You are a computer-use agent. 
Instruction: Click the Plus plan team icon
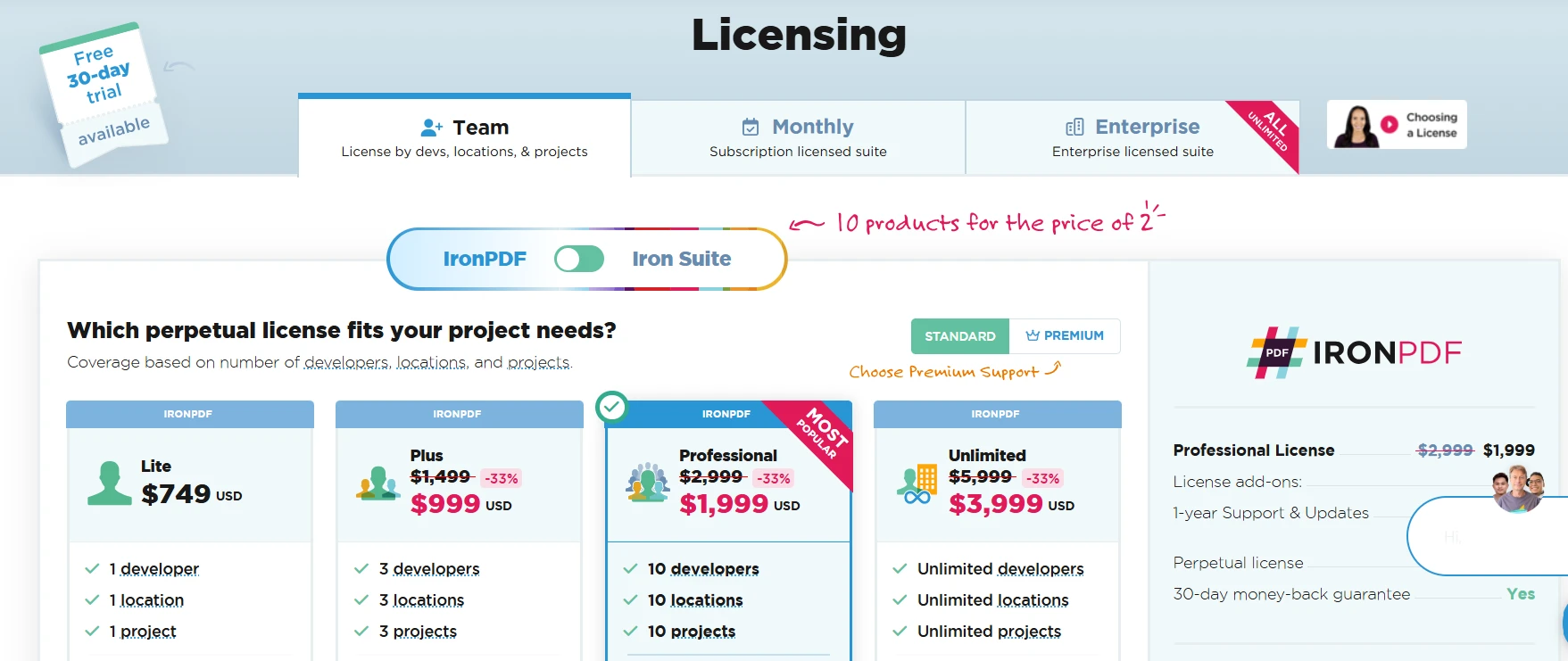[377, 483]
